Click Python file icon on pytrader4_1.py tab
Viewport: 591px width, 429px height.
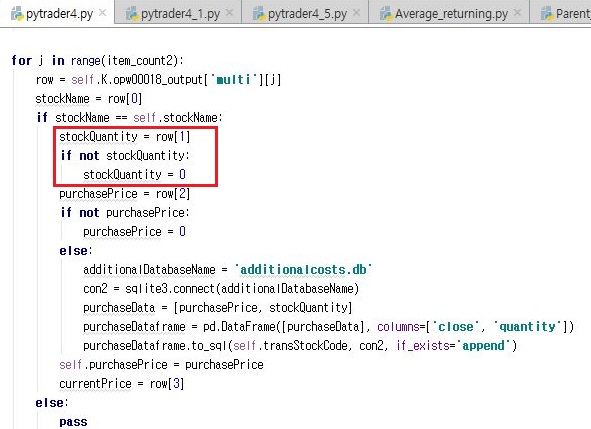coord(132,14)
